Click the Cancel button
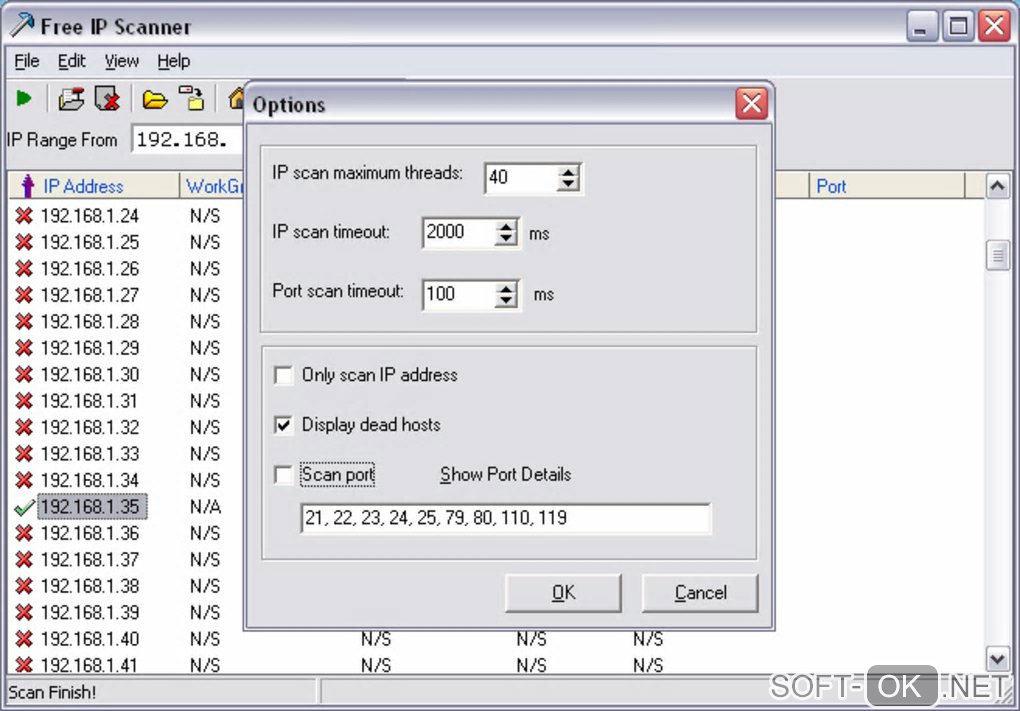1020x711 pixels. (x=700, y=593)
